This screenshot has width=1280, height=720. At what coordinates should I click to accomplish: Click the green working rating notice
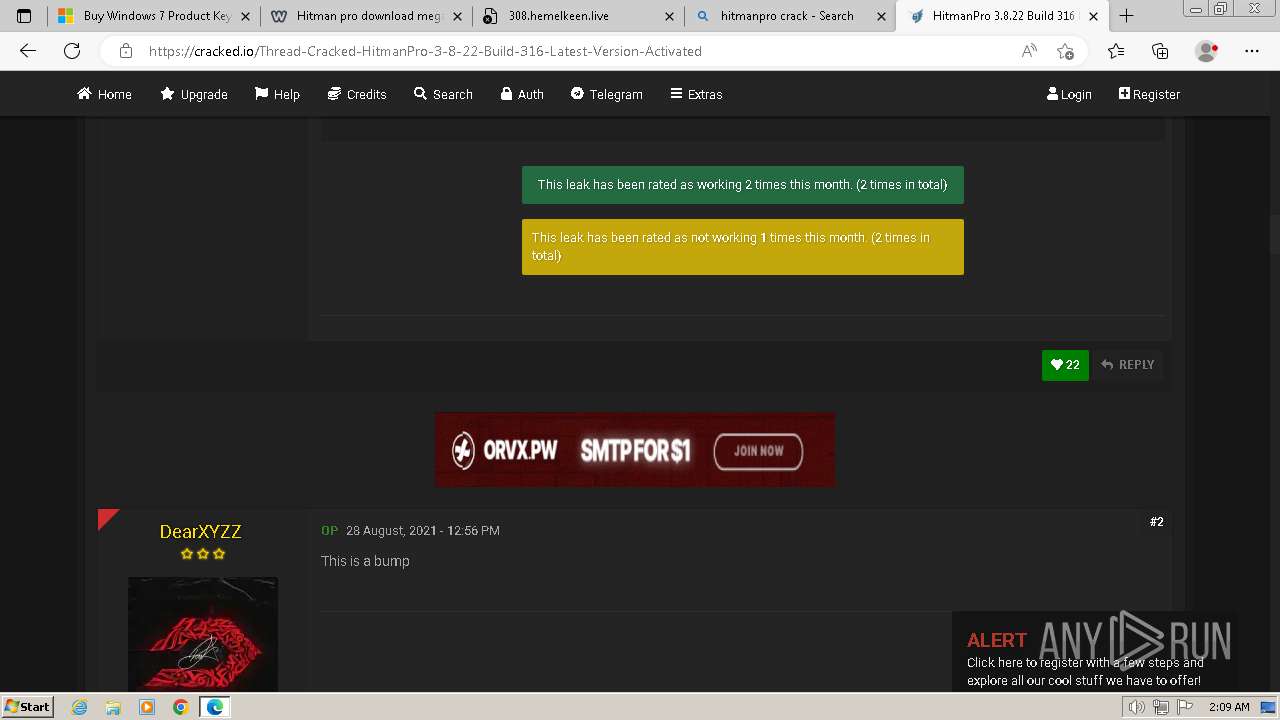[743, 185]
